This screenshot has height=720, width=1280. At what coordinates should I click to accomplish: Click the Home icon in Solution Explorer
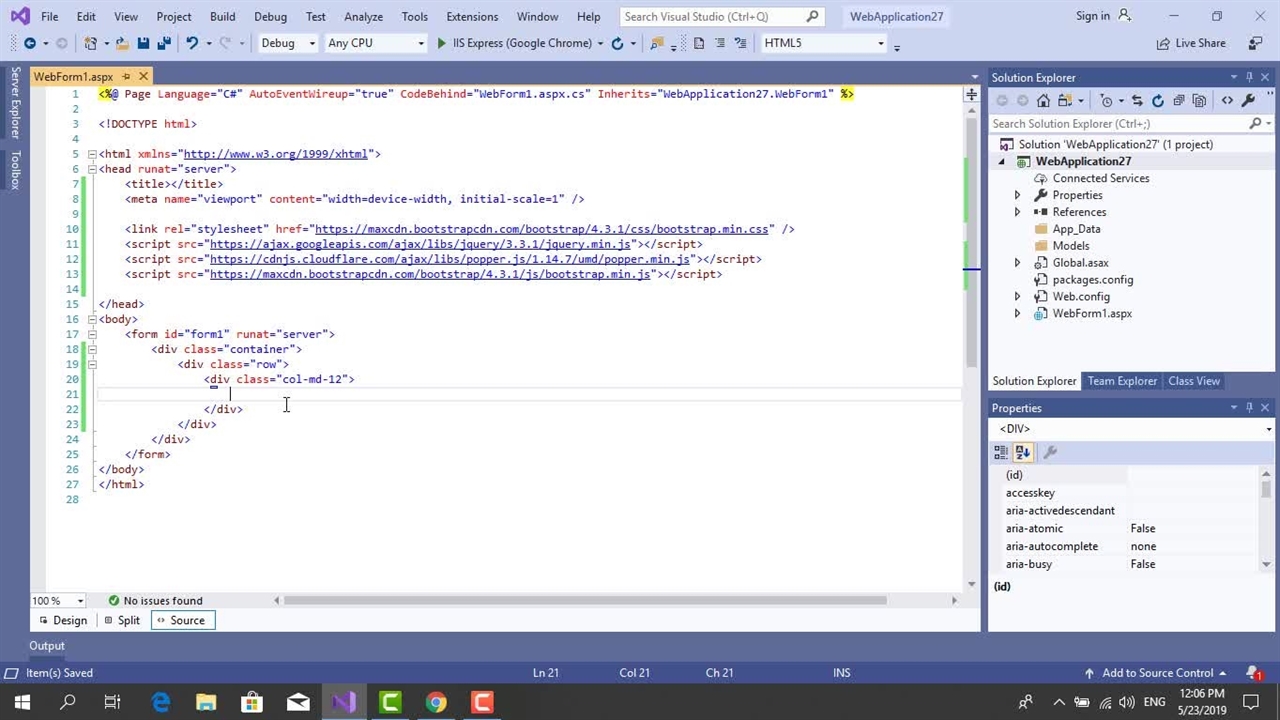pos(1043,100)
